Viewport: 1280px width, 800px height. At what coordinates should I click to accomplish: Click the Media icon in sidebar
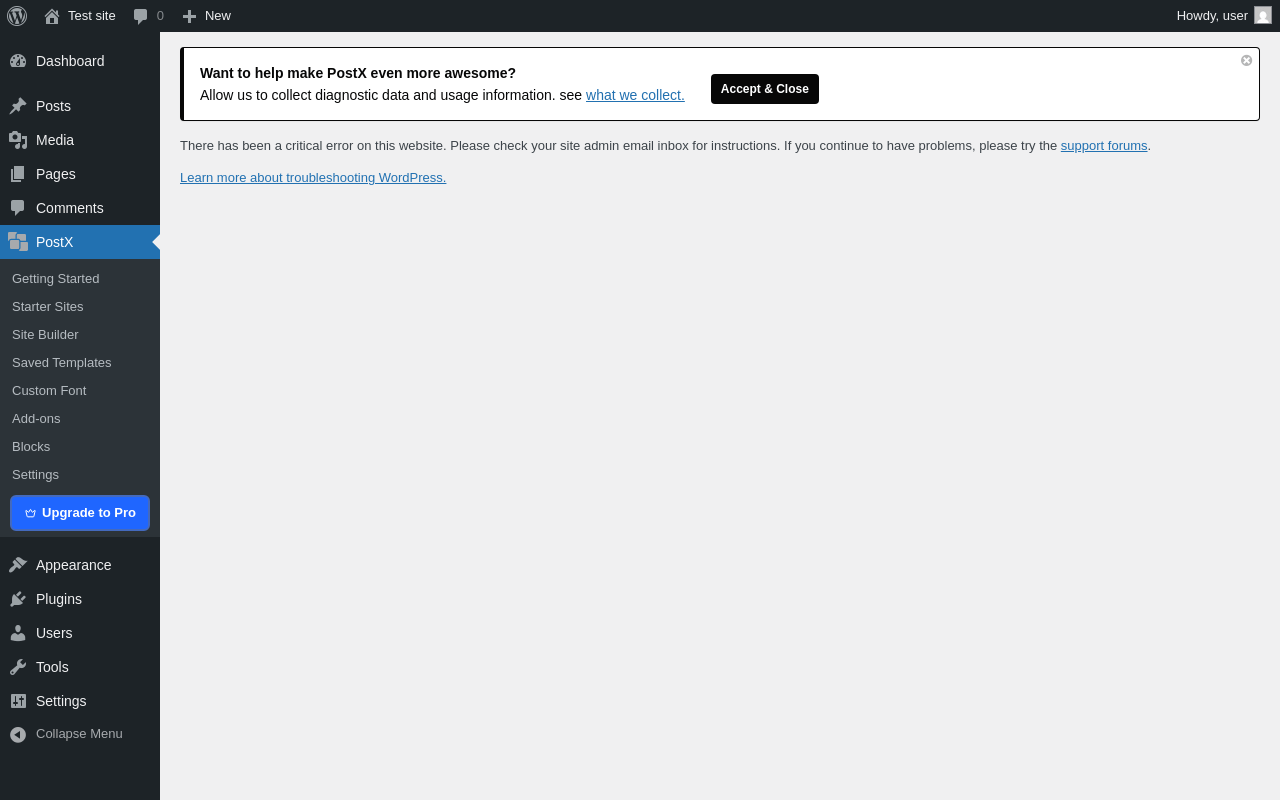coord(18,140)
